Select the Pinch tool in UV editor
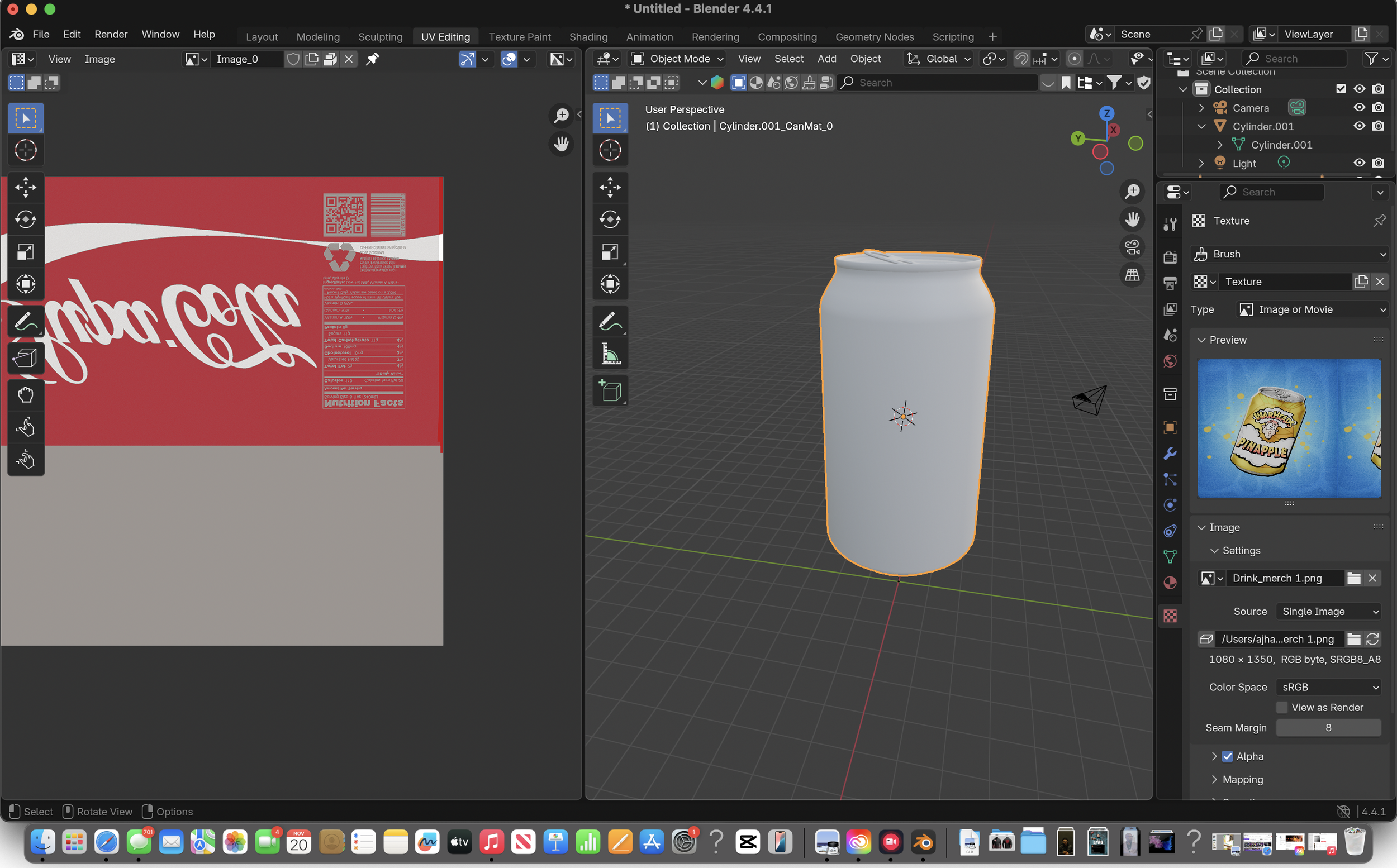 coord(26,459)
